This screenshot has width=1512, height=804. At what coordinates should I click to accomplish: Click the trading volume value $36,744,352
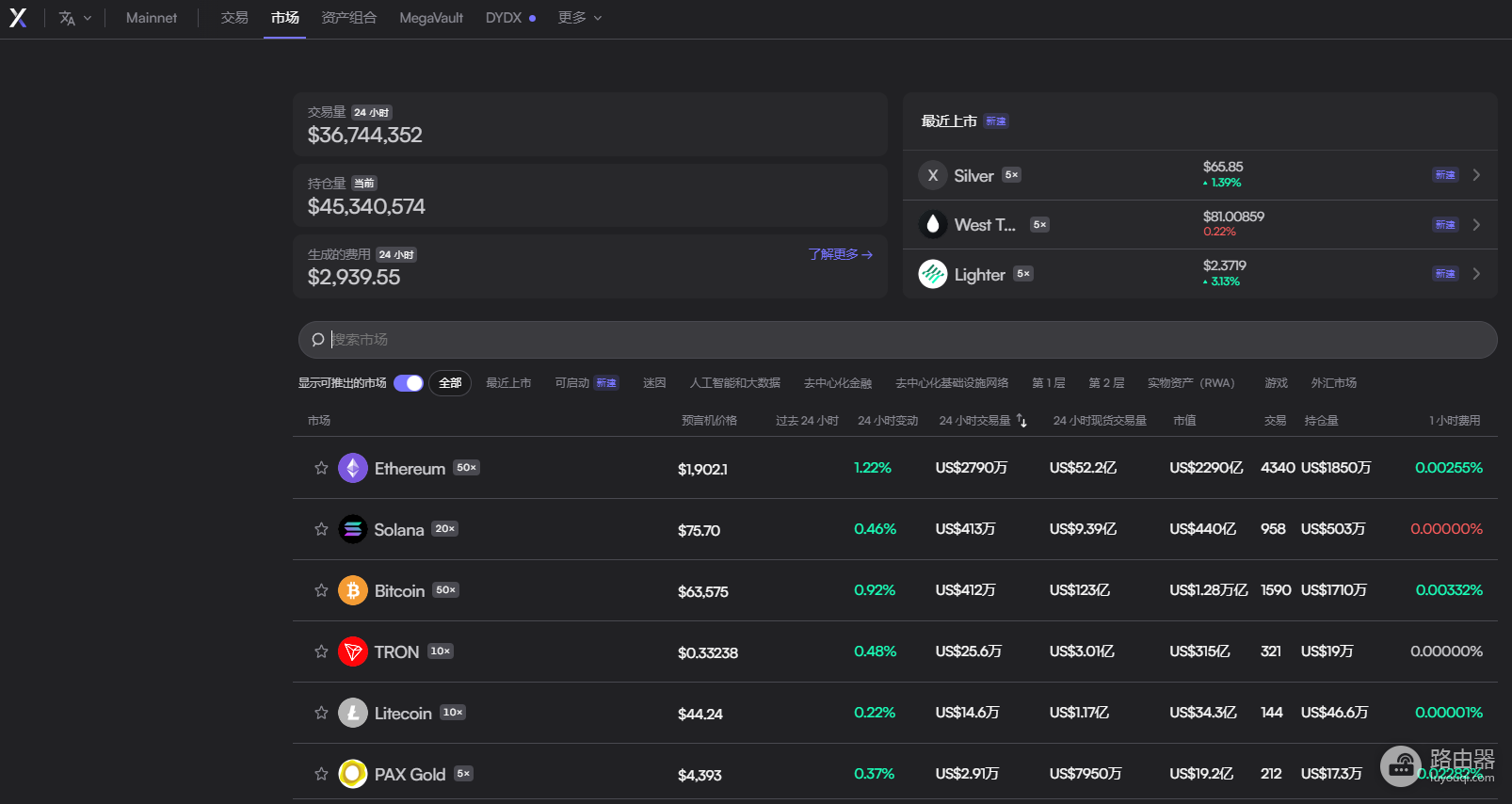[365, 135]
